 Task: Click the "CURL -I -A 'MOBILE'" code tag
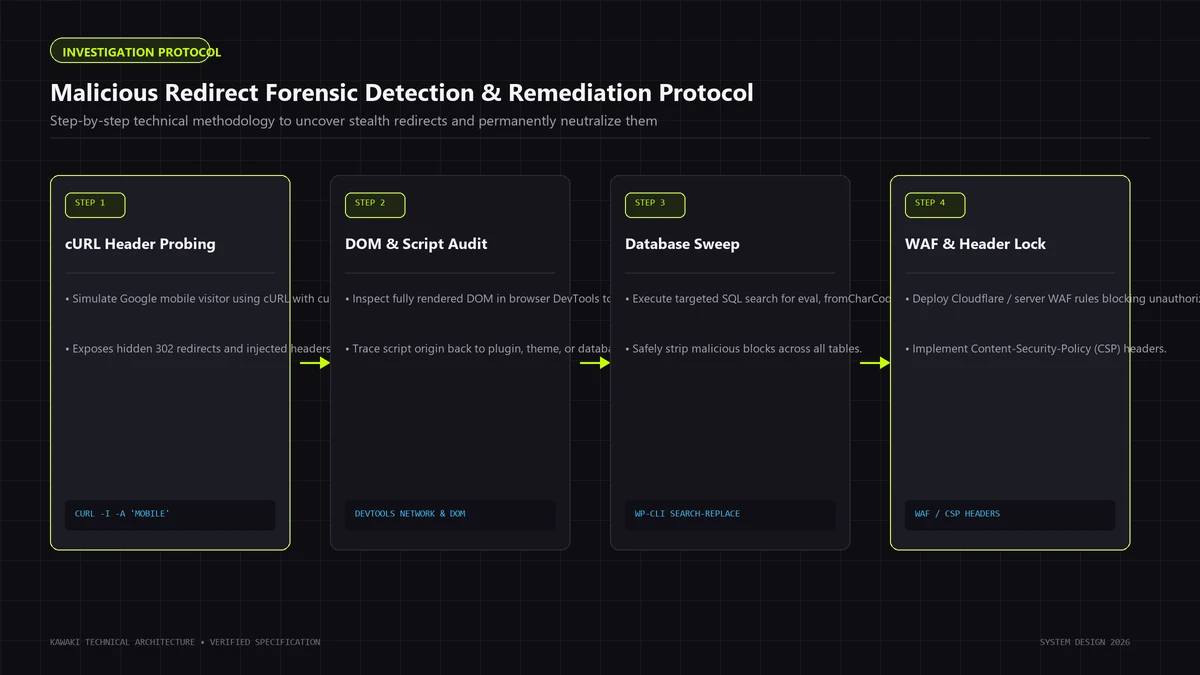170,514
